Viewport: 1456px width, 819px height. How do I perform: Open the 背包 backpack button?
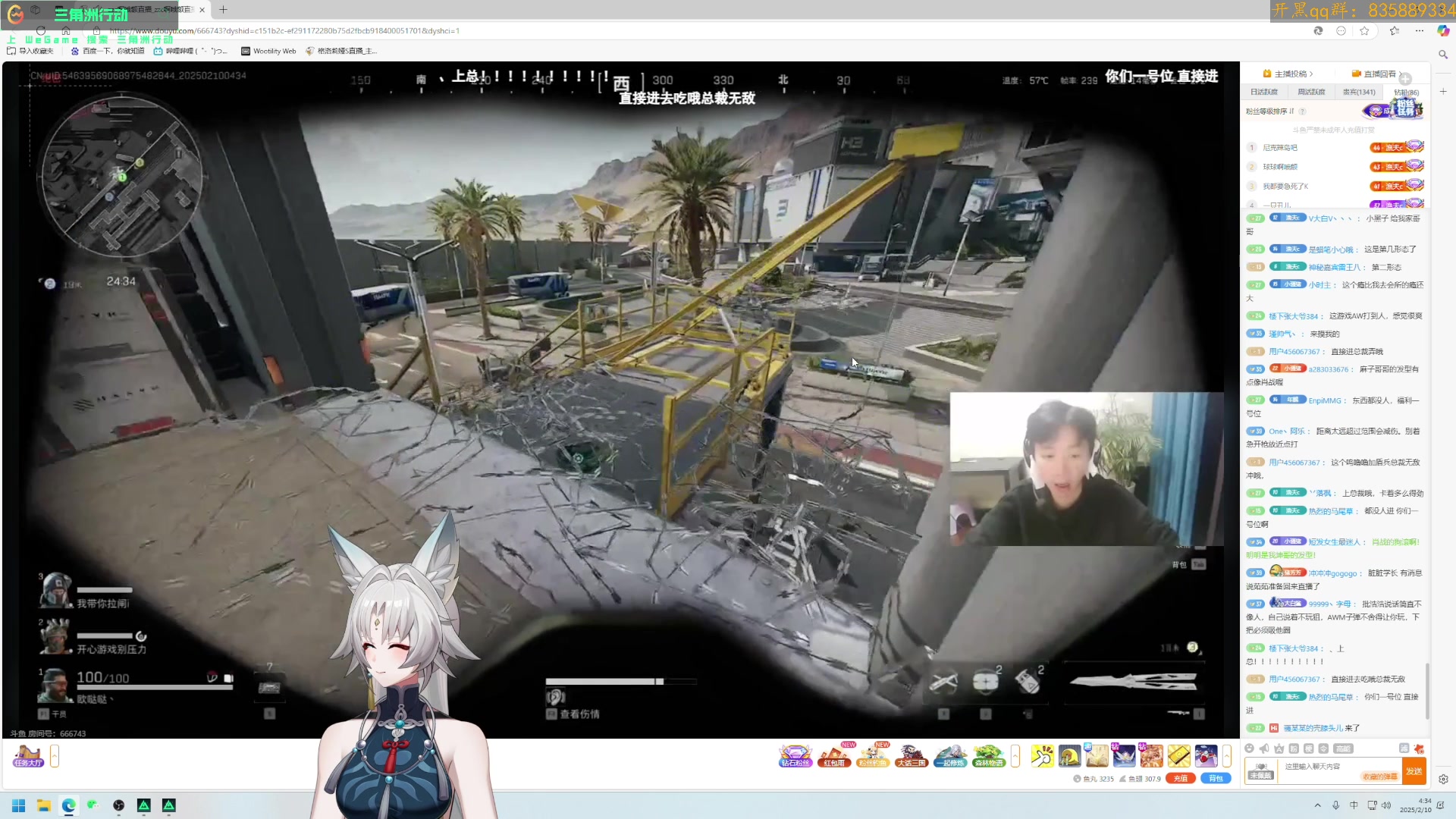1216,779
